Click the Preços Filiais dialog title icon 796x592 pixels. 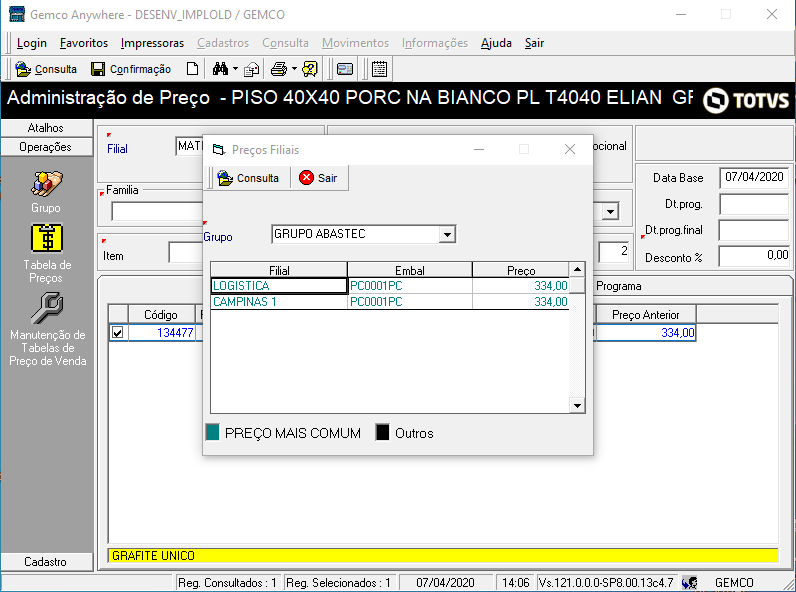[219, 150]
